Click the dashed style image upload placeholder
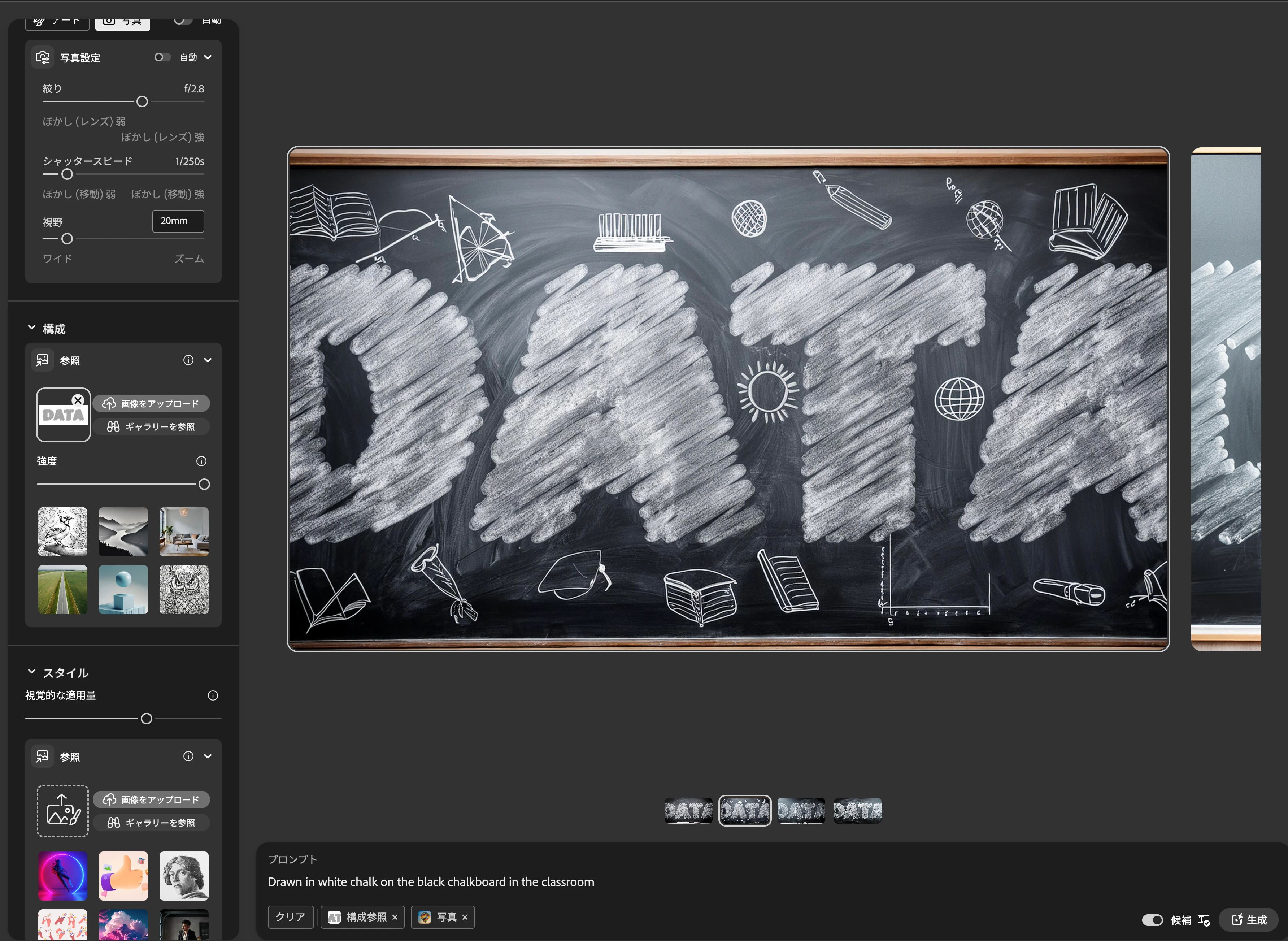Screen dimensions: 1288x941 pyautogui.click(x=63, y=811)
